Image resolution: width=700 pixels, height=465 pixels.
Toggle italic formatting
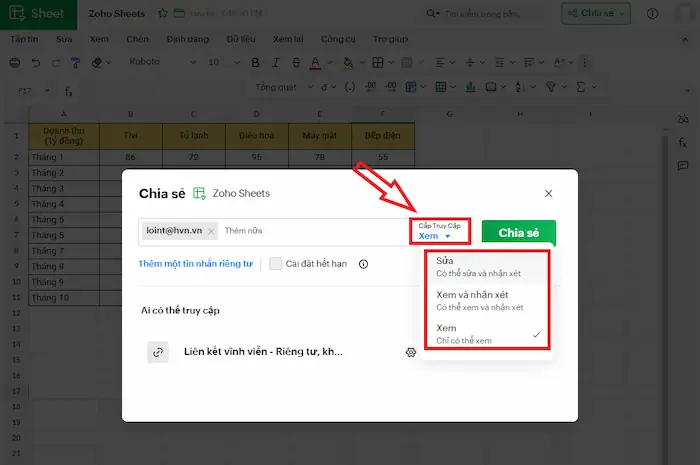276,62
